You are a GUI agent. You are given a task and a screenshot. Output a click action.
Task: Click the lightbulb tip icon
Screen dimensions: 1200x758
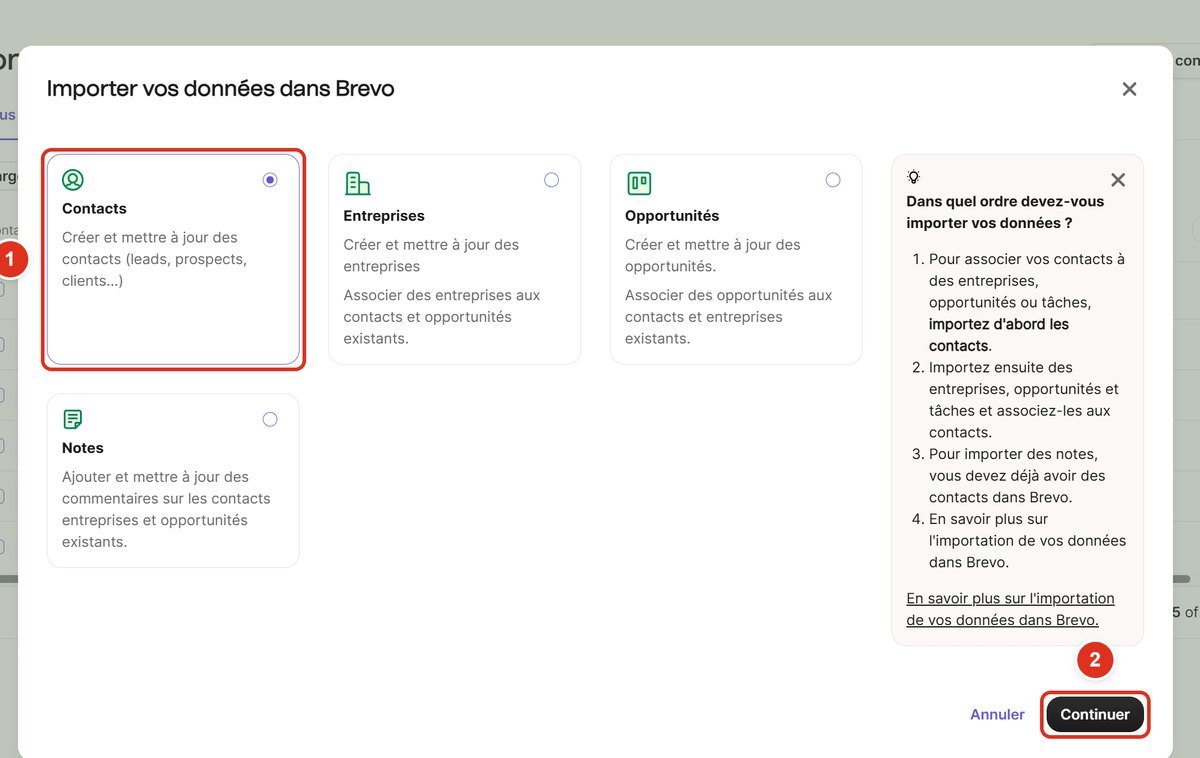point(914,176)
